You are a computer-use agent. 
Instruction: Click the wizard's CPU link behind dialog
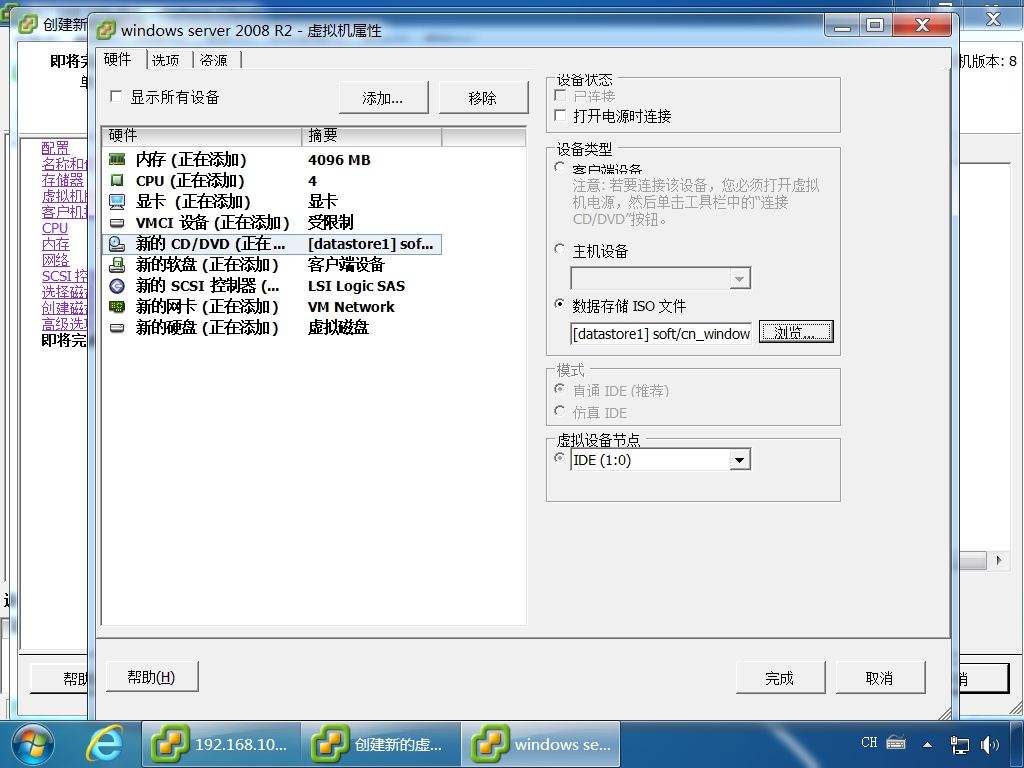55,228
